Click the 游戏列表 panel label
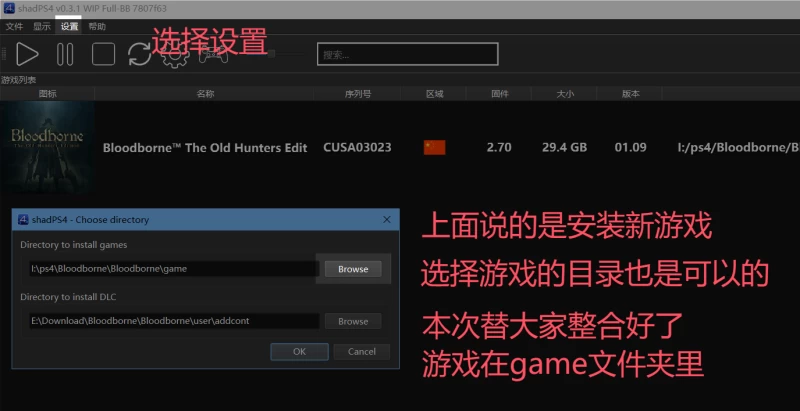800x411 pixels. tap(18, 80)
